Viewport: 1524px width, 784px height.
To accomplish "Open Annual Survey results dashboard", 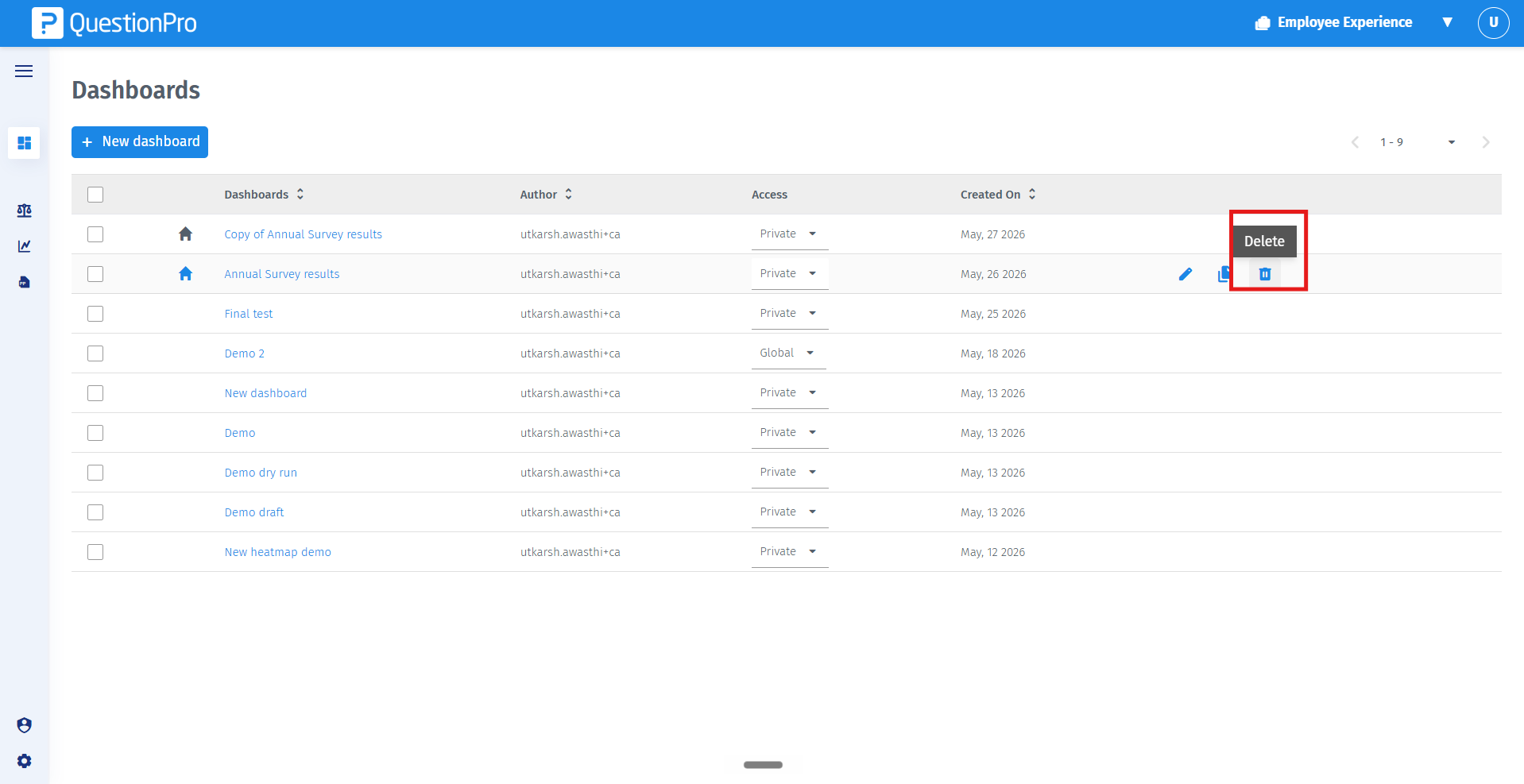I will coord(281,274).
